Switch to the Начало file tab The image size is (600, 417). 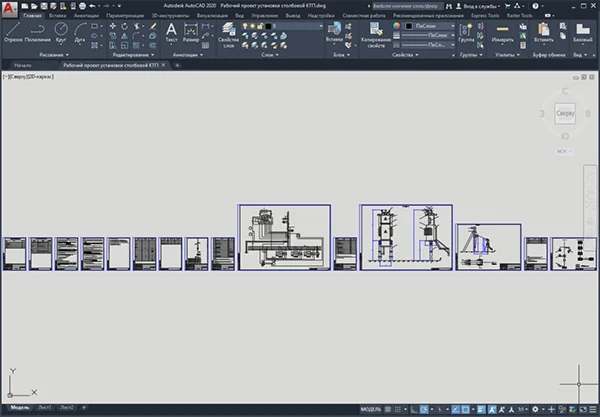(23, 65)
